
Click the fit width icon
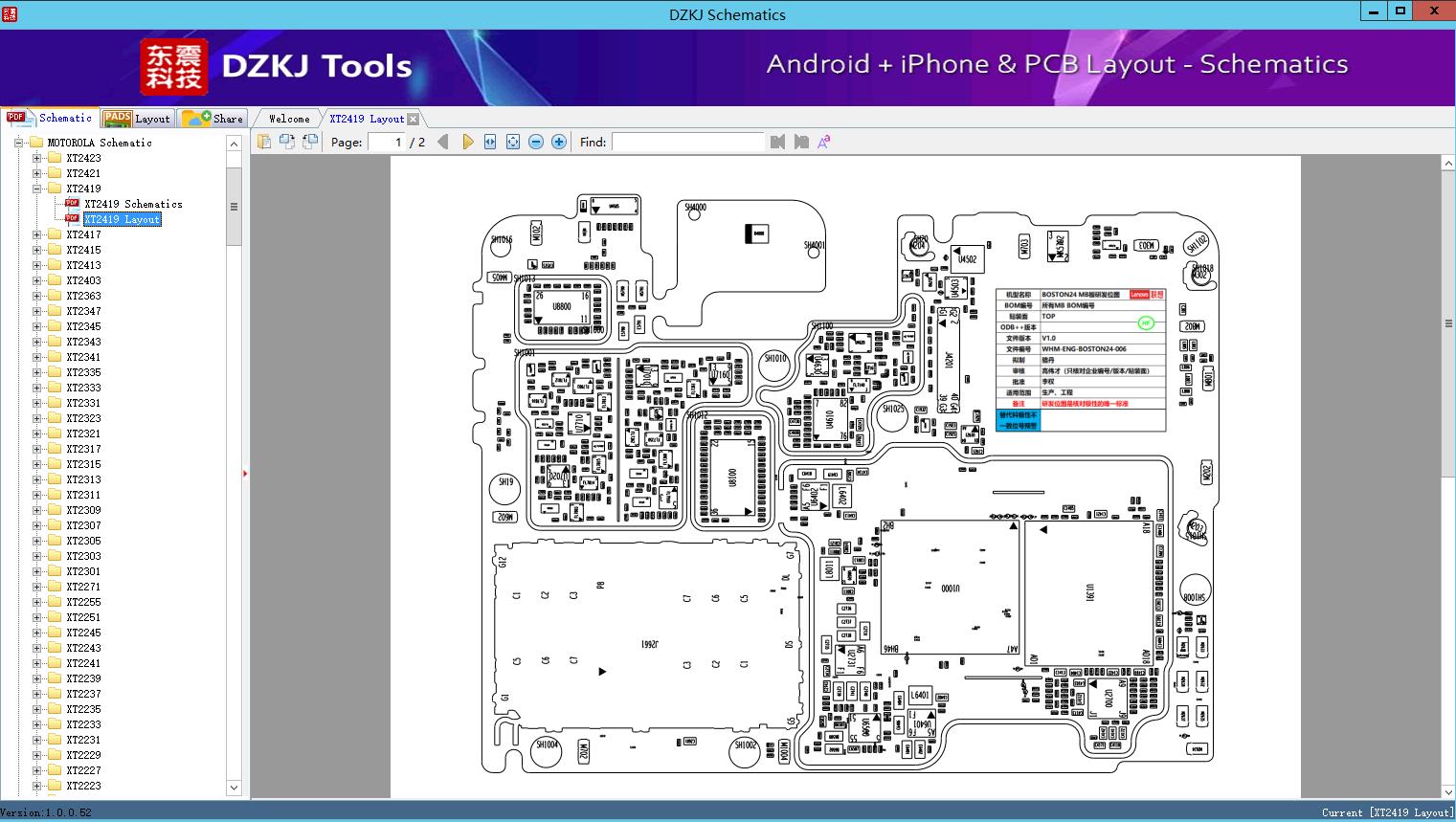(x=490, y=142)
